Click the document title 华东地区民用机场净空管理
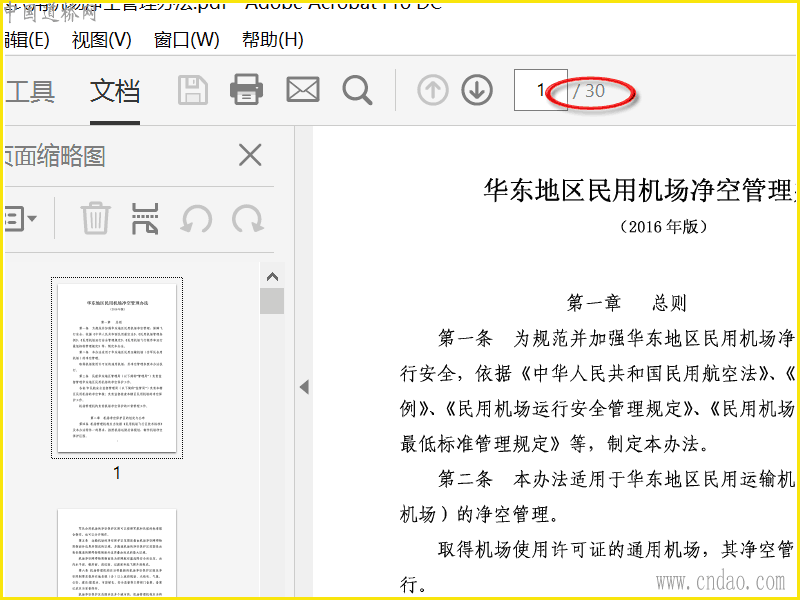Image resolution: width=800 pixels, height=600 pixels. [640, 190]
